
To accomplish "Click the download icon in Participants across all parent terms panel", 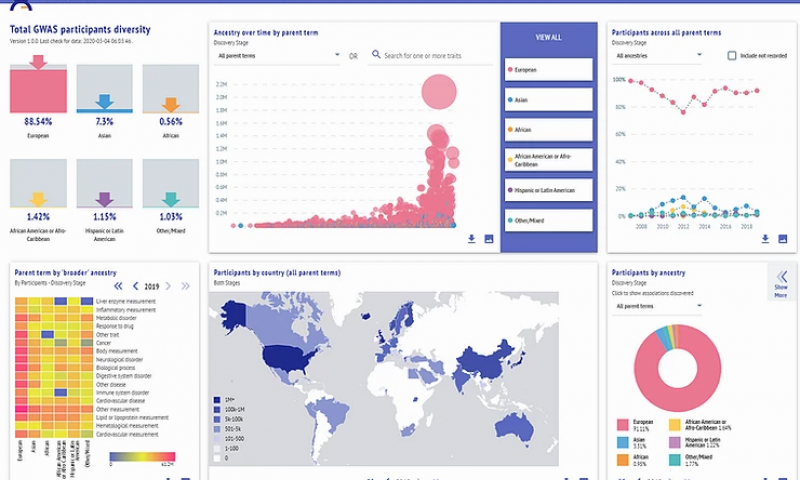I will point(765,239).
